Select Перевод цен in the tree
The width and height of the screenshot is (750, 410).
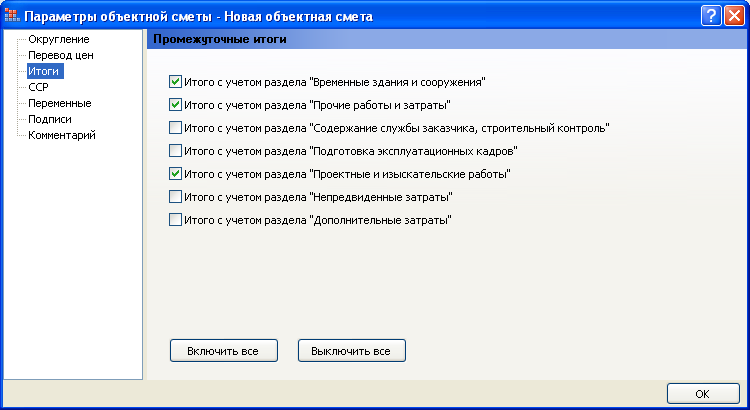point(61,55)
